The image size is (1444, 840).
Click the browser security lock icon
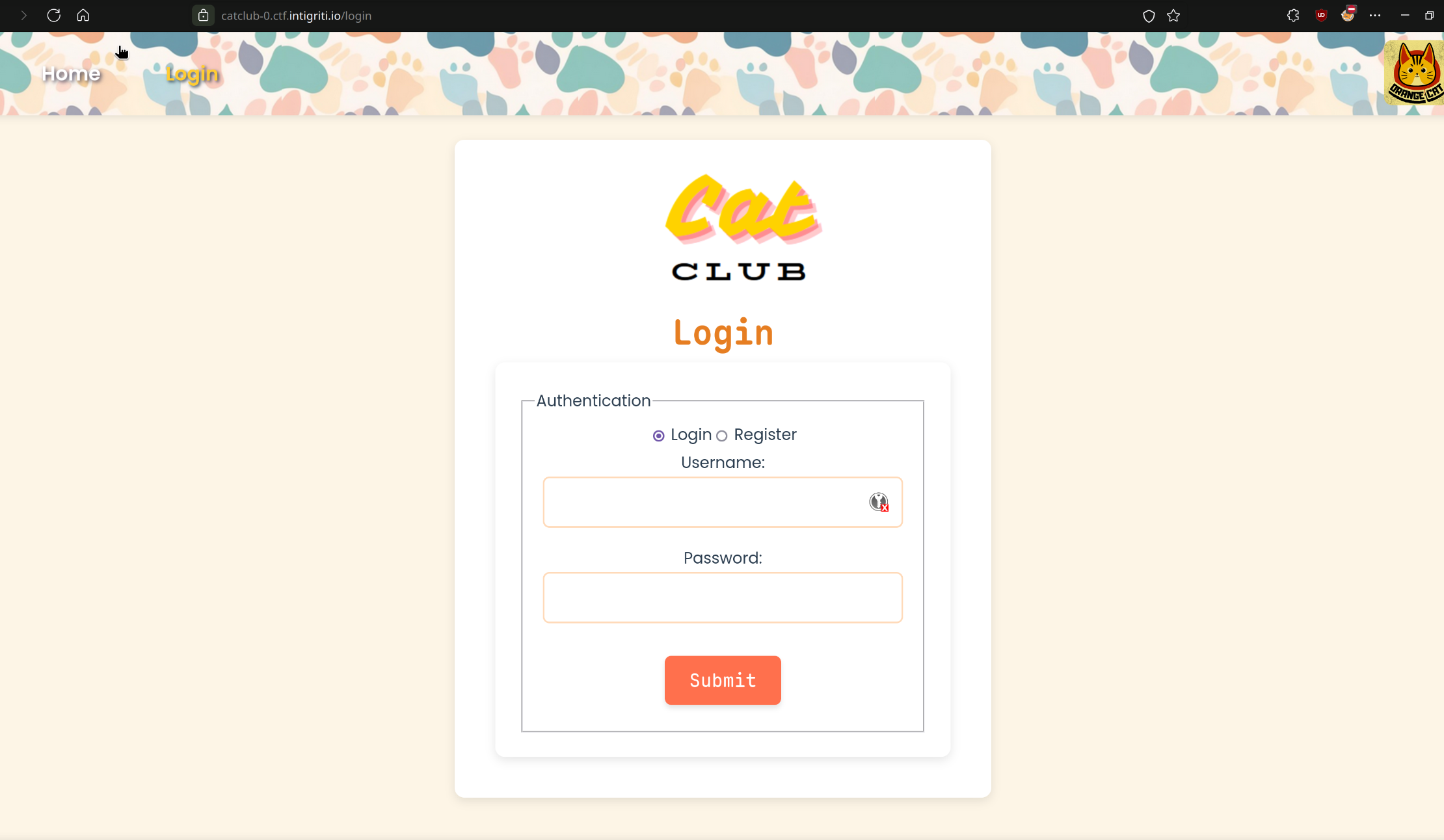point(202,15)
